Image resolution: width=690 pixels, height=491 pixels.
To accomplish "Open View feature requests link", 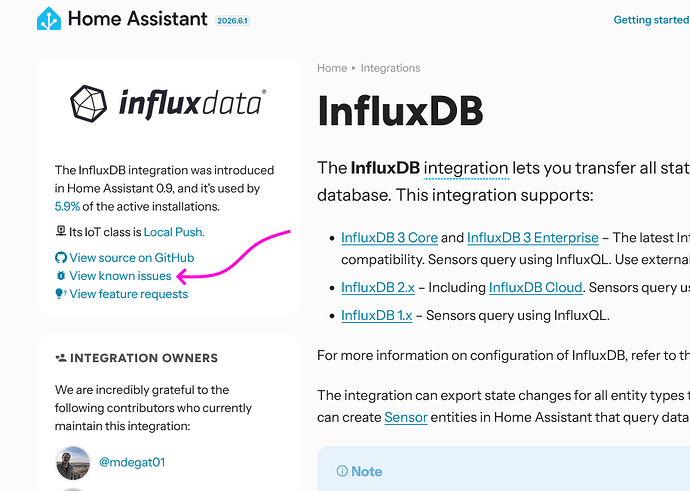I will (x=128, y=294).
